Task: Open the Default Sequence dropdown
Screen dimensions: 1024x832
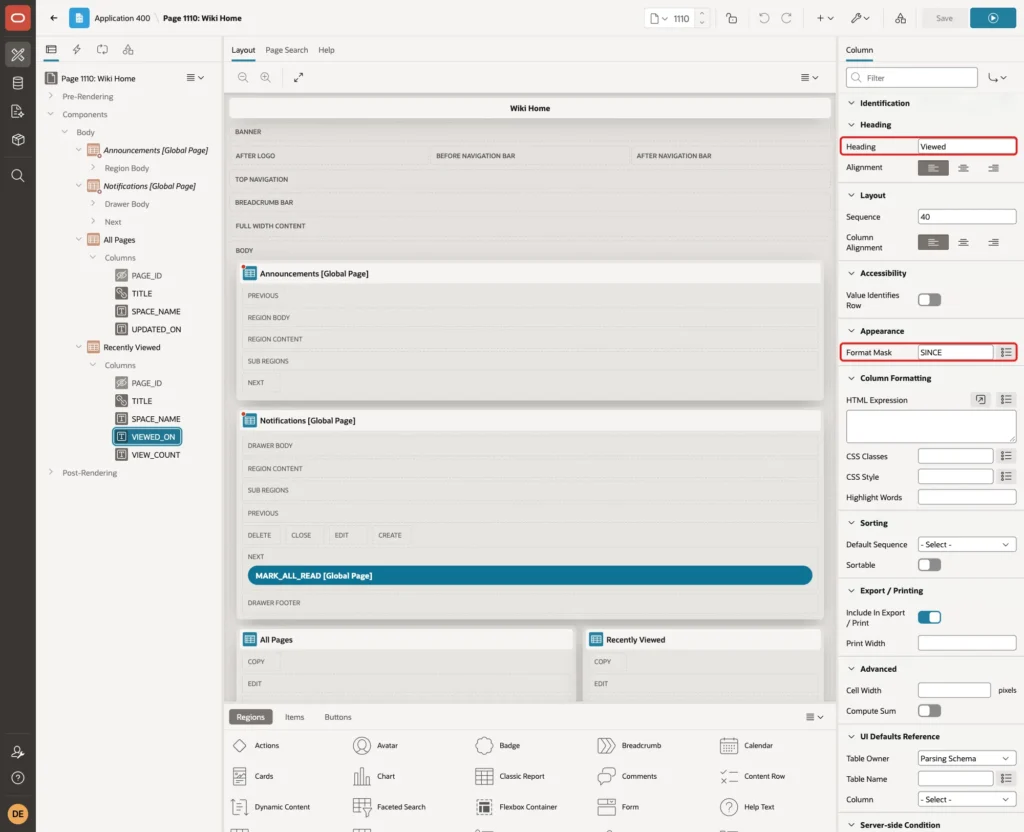Action: (967, 545)
